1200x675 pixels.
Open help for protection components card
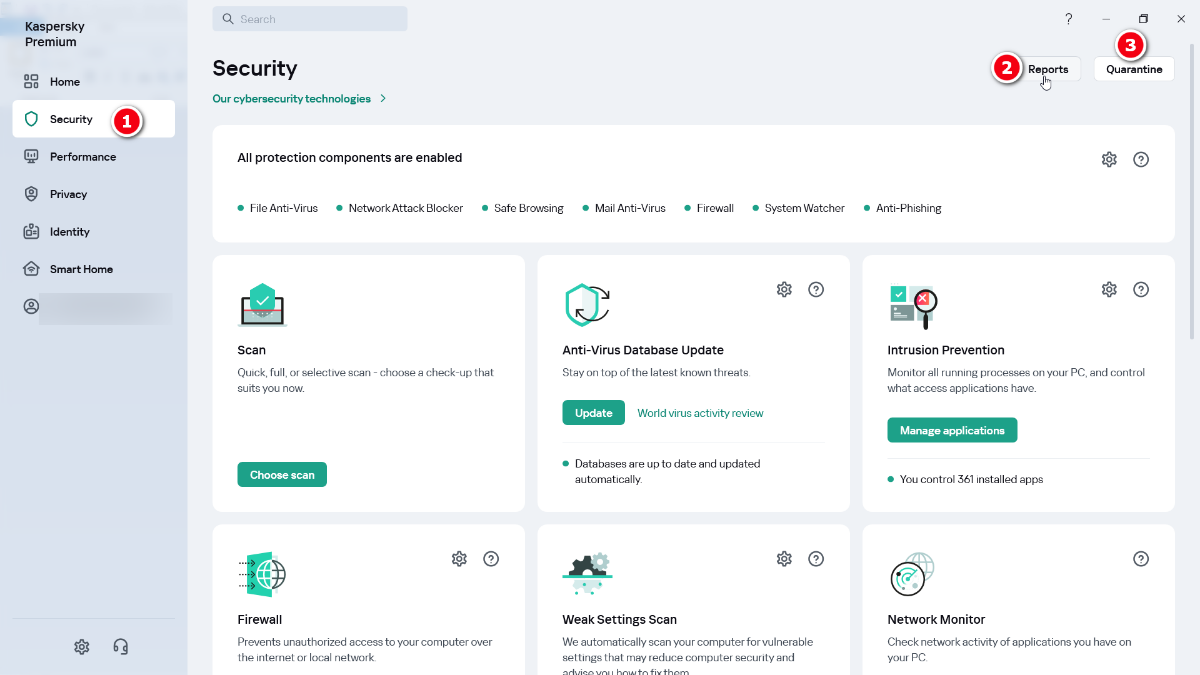pos(1141,159)
